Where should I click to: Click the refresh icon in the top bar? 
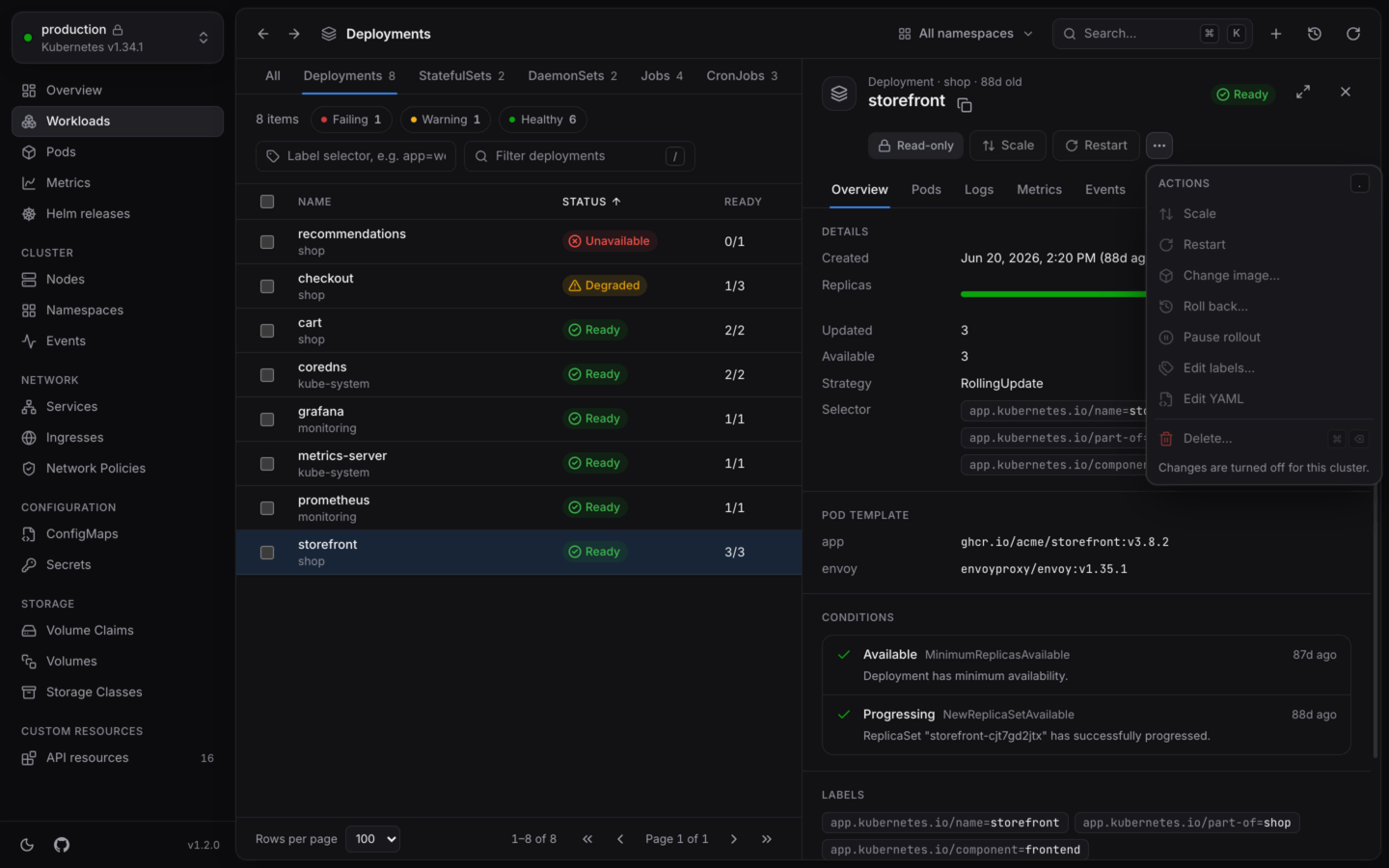(1353, 34)
